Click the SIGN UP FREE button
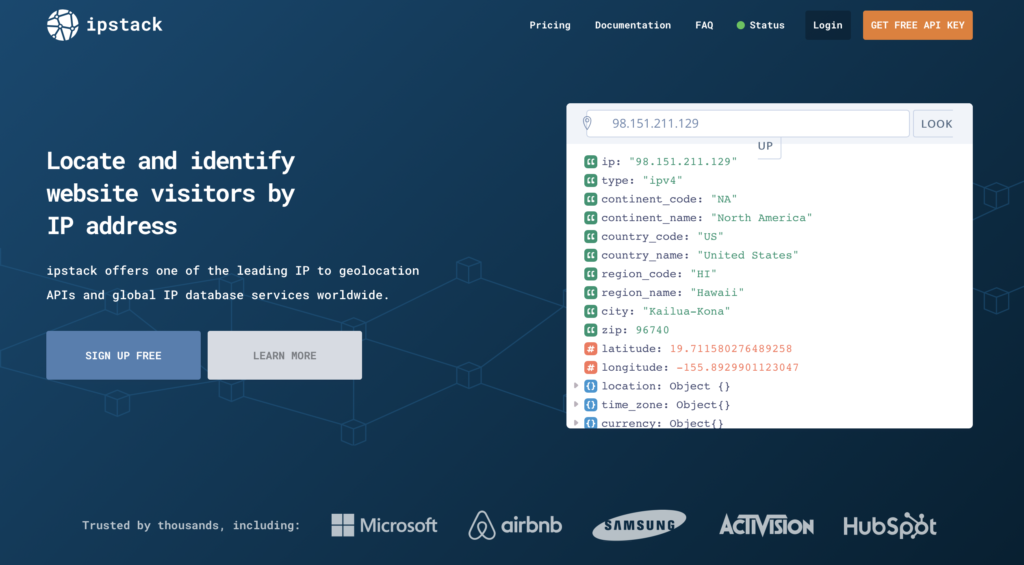Screen dimensions: 1024x565 [x=123, y=355]
